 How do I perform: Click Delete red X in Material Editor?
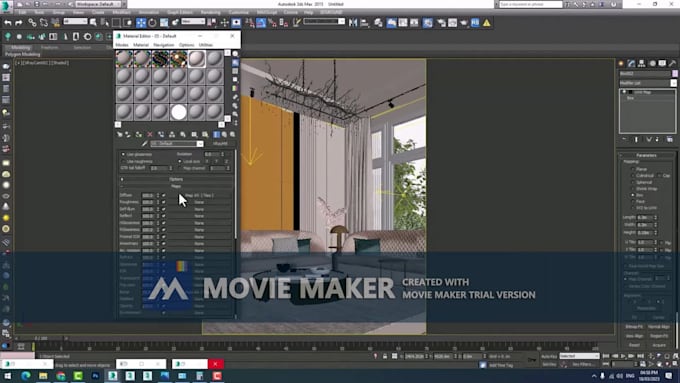tap(150, 134)
